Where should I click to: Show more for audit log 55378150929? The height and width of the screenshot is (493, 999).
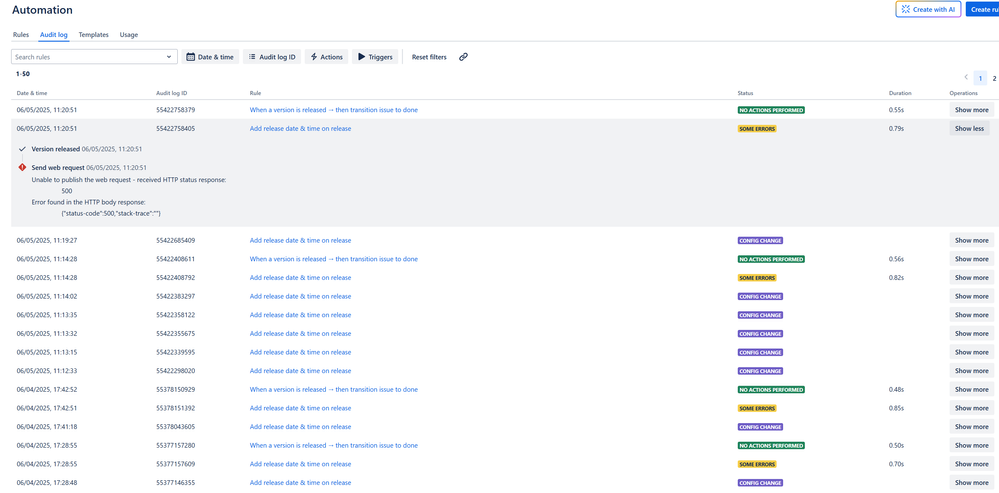point(972,389)
